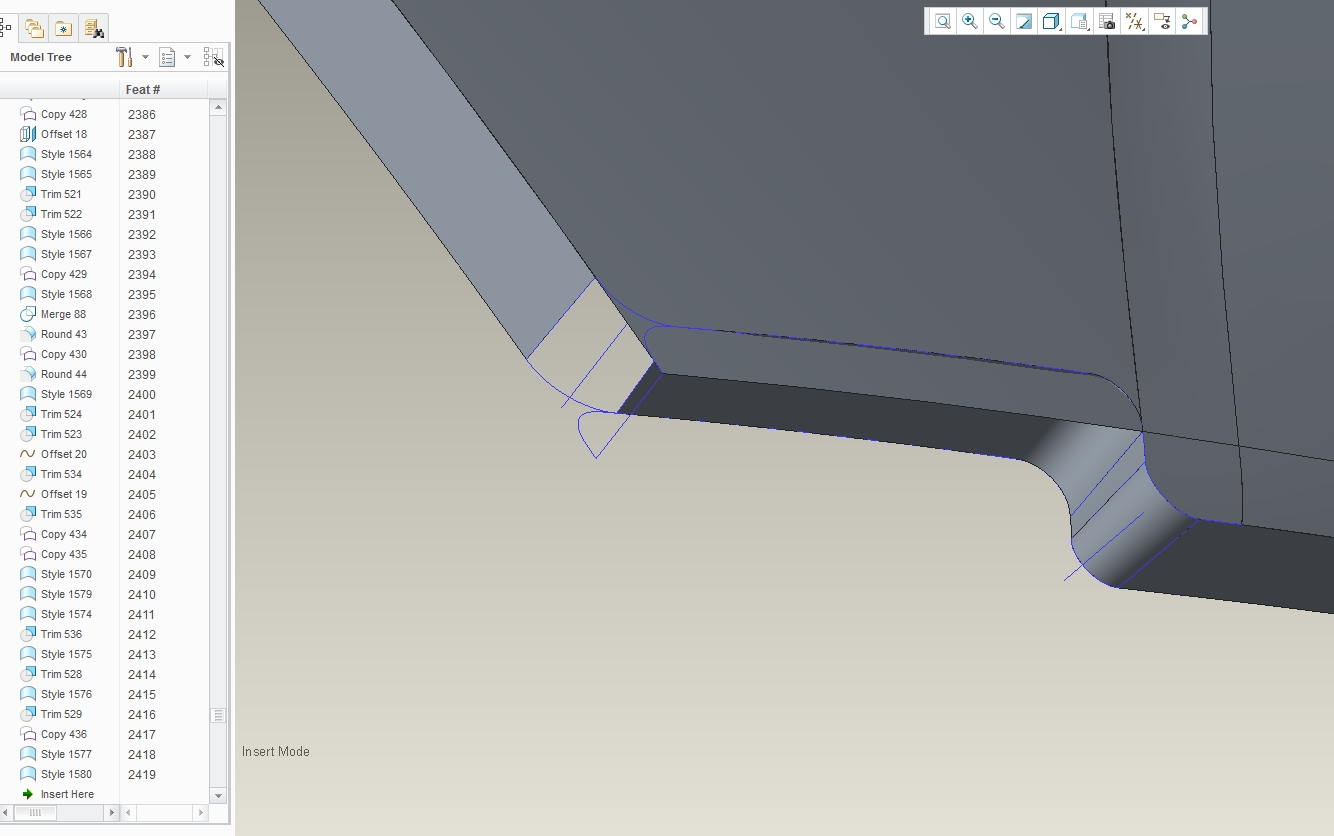Zoom out using the minus magnifier icon
Screen dimensions: 1334x836
996,21
